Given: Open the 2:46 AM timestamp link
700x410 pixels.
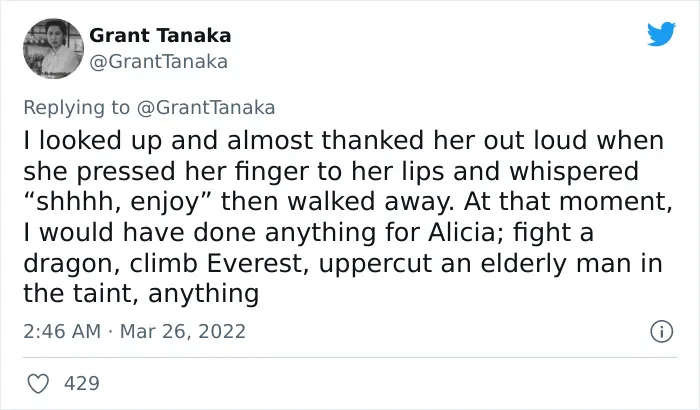Looking at the screenshot, I should 62,331.
